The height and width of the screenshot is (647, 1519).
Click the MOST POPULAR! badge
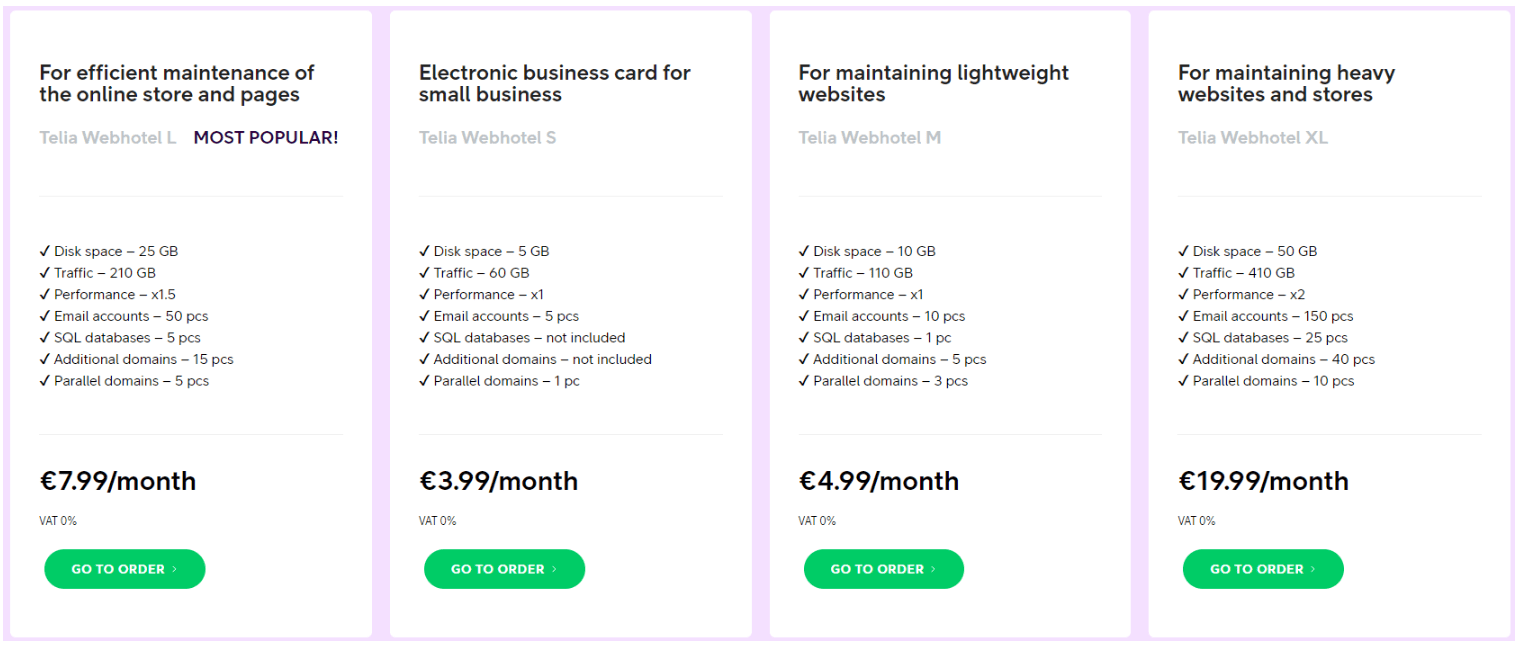266,138
